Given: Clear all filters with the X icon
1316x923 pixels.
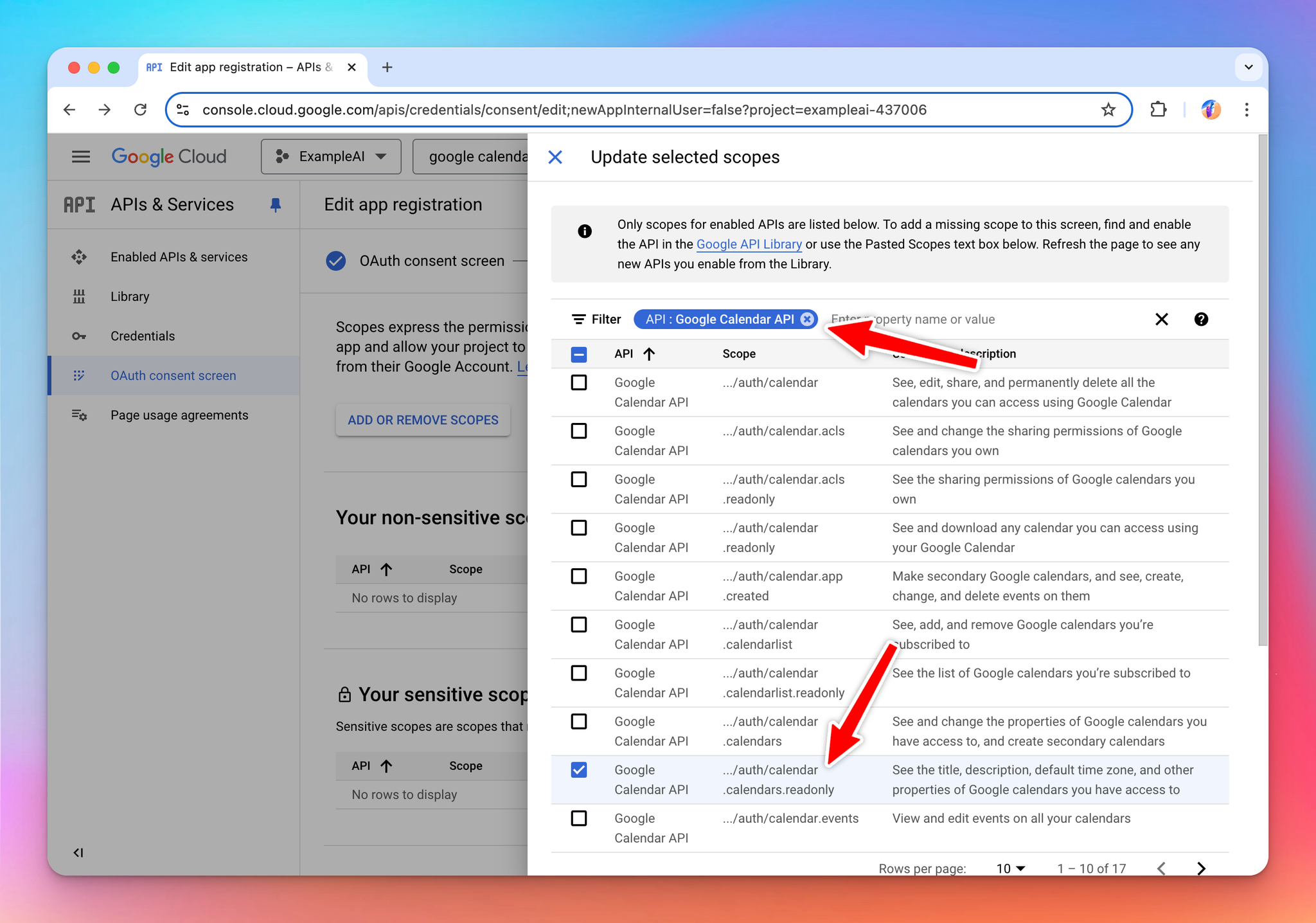Looking at the screenshot, I should click(x=1161, y=319).
